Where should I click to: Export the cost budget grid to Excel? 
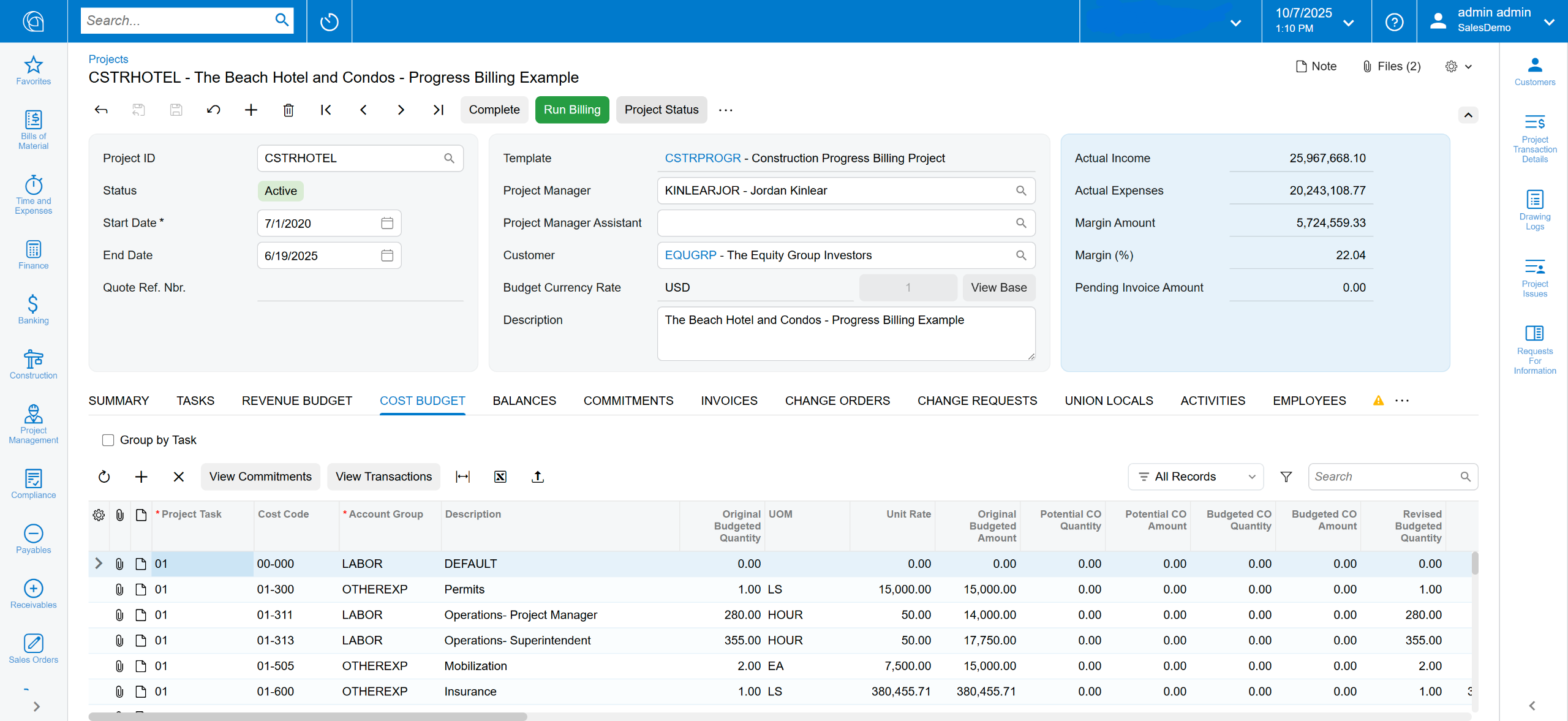[x=500, y=477]
